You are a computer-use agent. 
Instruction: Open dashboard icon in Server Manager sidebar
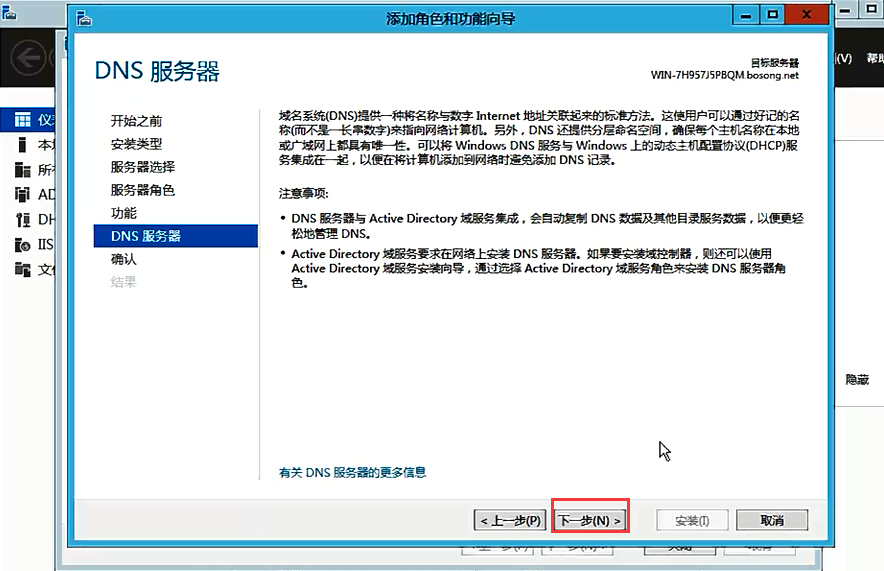pos(23,119)
